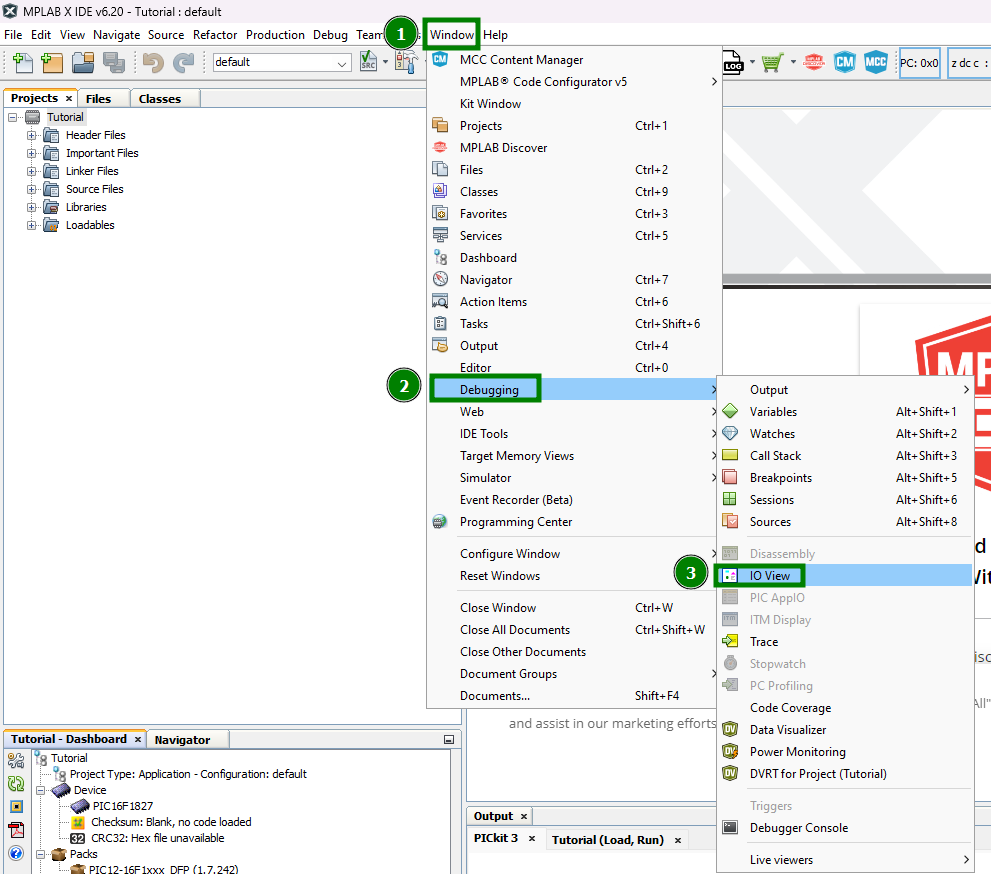Minimize the Dashboard panel group
The width and height of the screenshot is (991, 874).
point(449,739)
